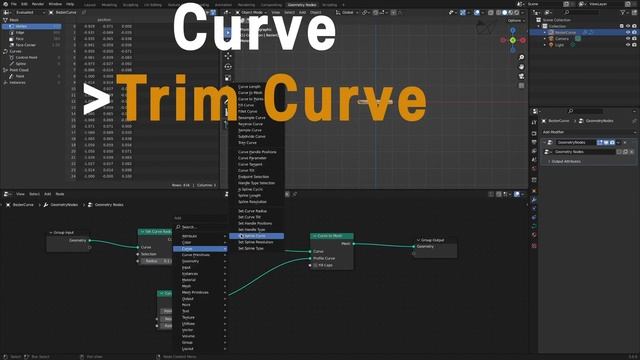Click the viewport pan hand icon

click(521, 67)
